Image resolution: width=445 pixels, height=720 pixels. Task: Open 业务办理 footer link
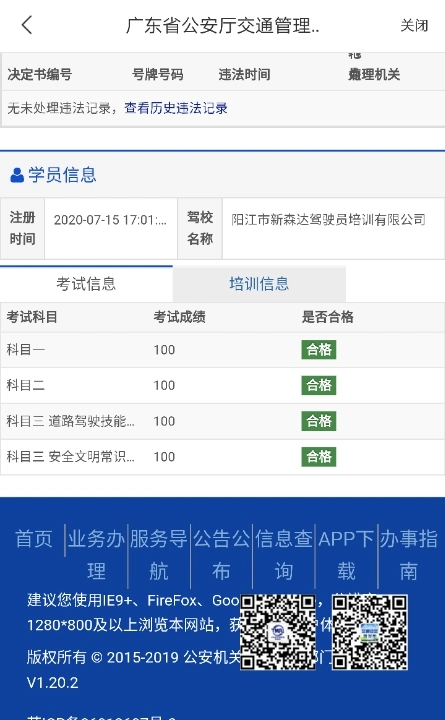point(96,555)
